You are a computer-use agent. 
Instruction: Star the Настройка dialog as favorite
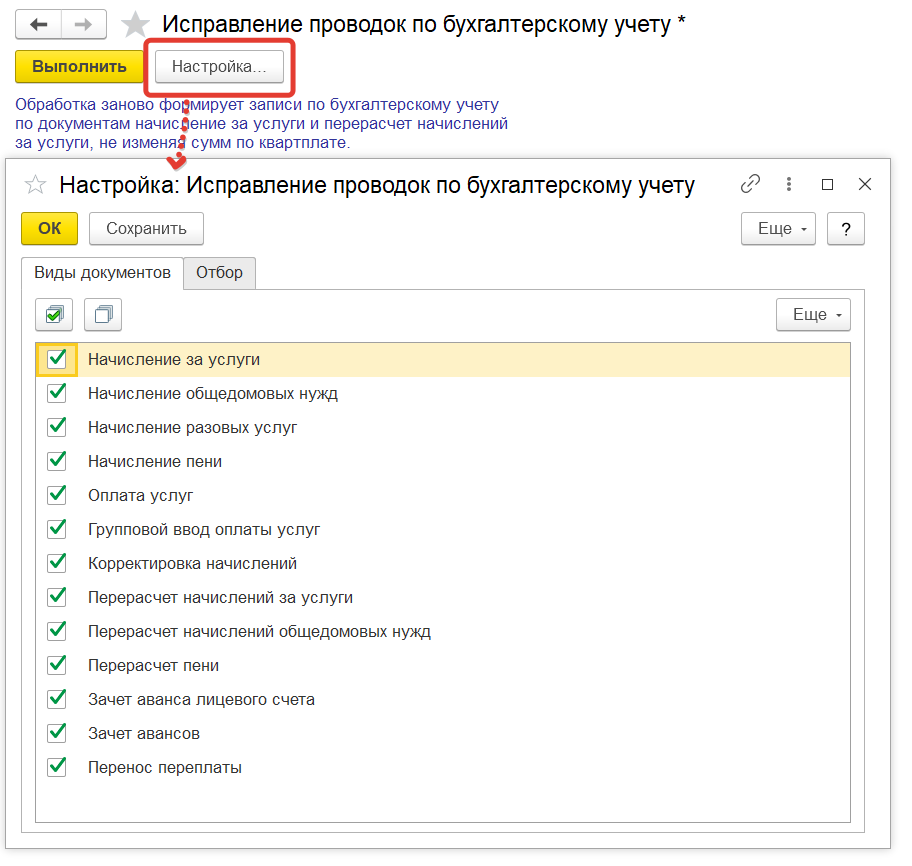click(x=35, y=185)
